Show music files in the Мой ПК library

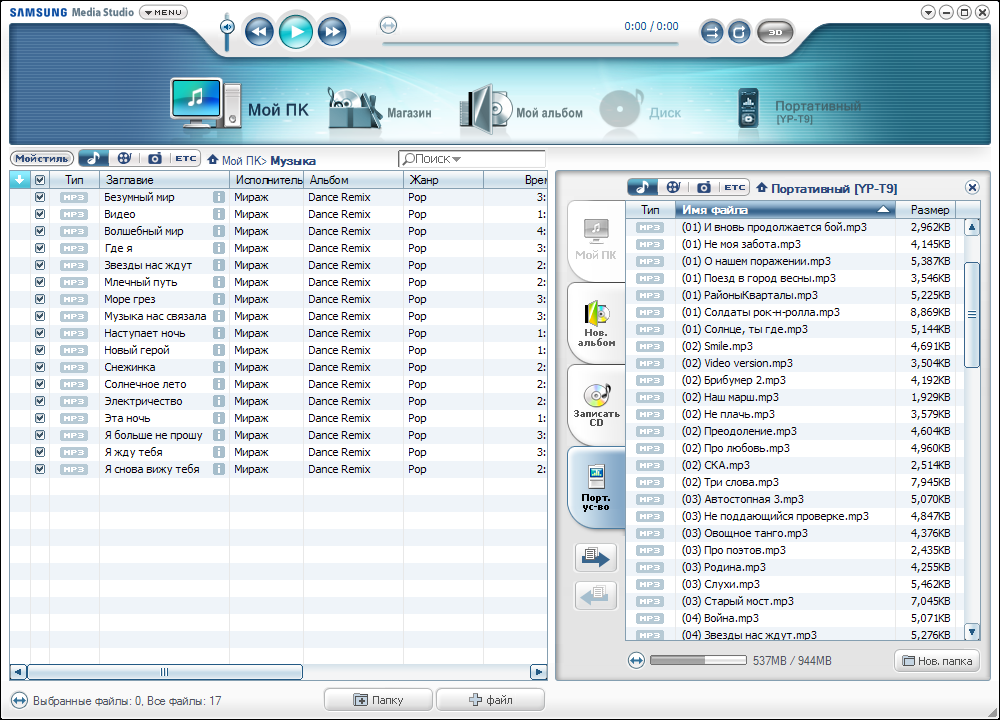click(x=94, y=158)
